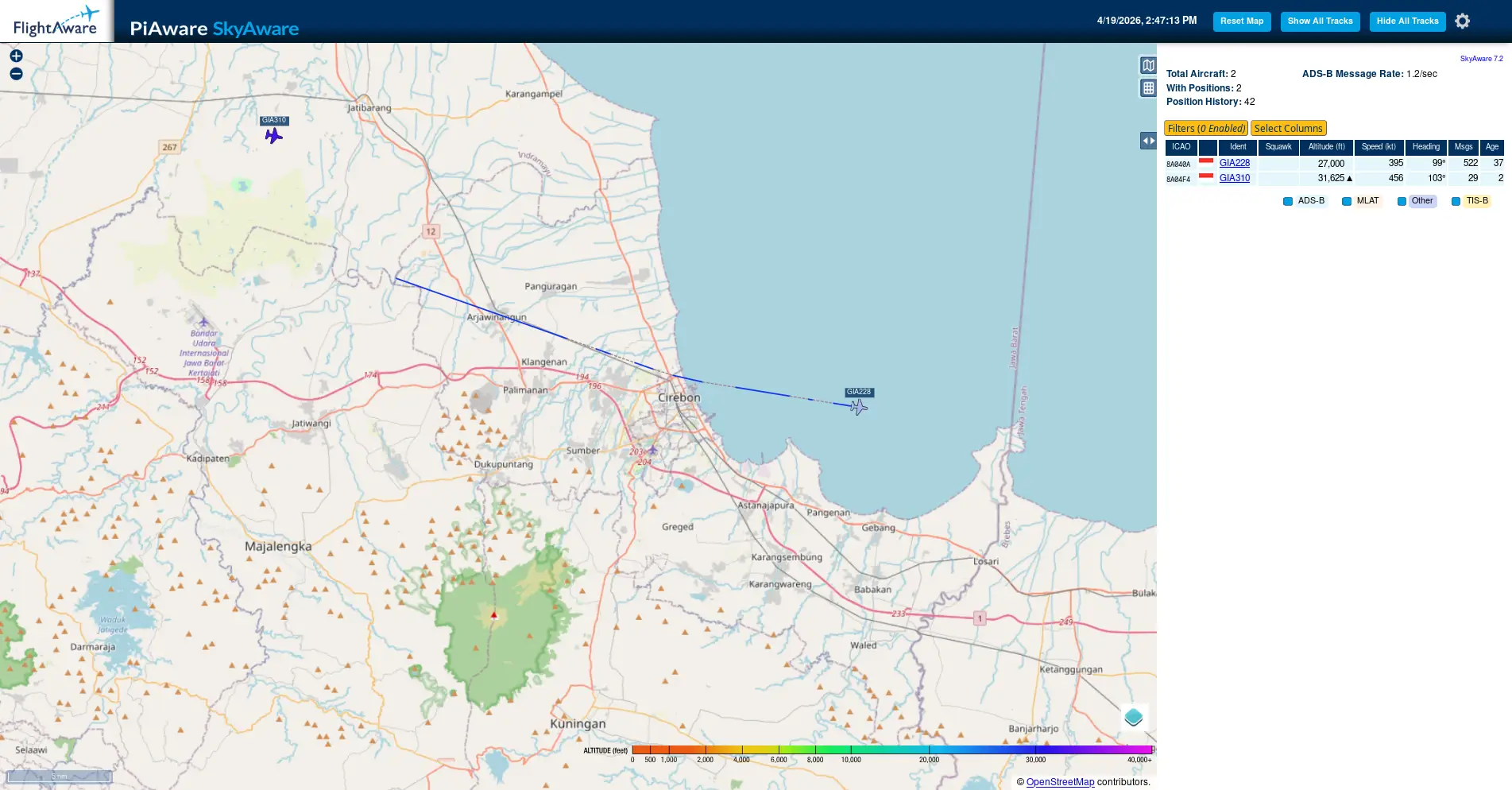Image resolution: width=1512 pixels, height=790 pixels.
Task: Click the altitude color scale bar
Action: coord(891,749)
